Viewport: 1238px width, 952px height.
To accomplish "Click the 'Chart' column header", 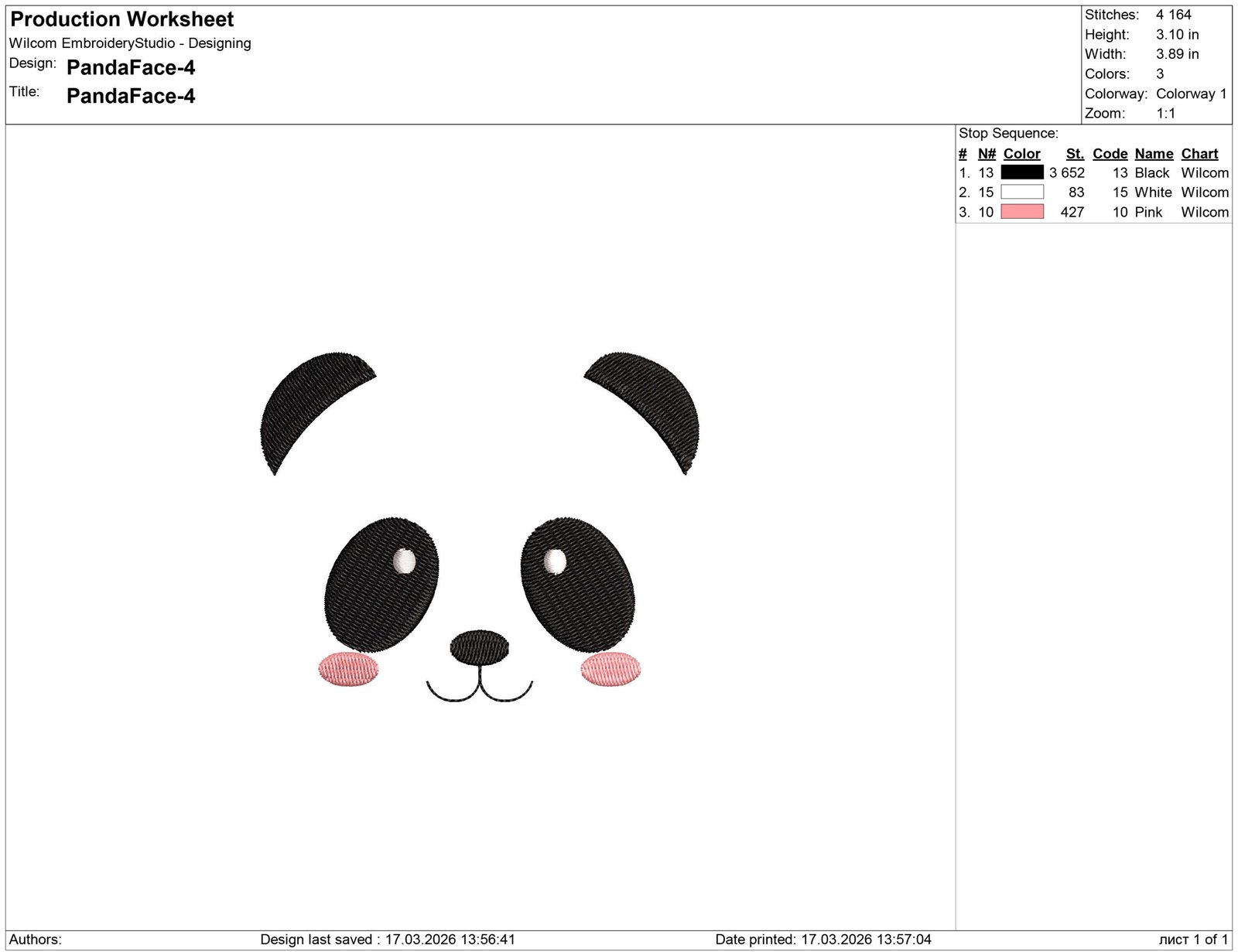I will [1199, 154].
